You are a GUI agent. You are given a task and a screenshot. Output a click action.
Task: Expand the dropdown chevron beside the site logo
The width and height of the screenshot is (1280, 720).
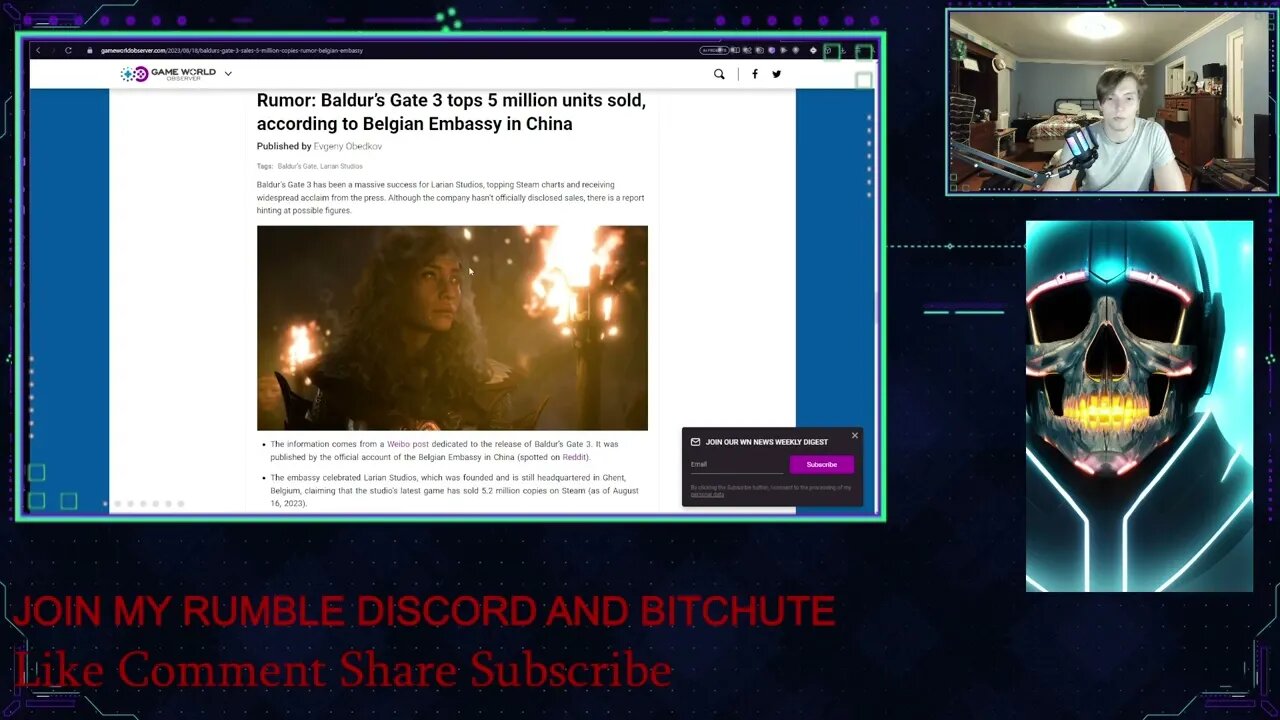(228, 74)
